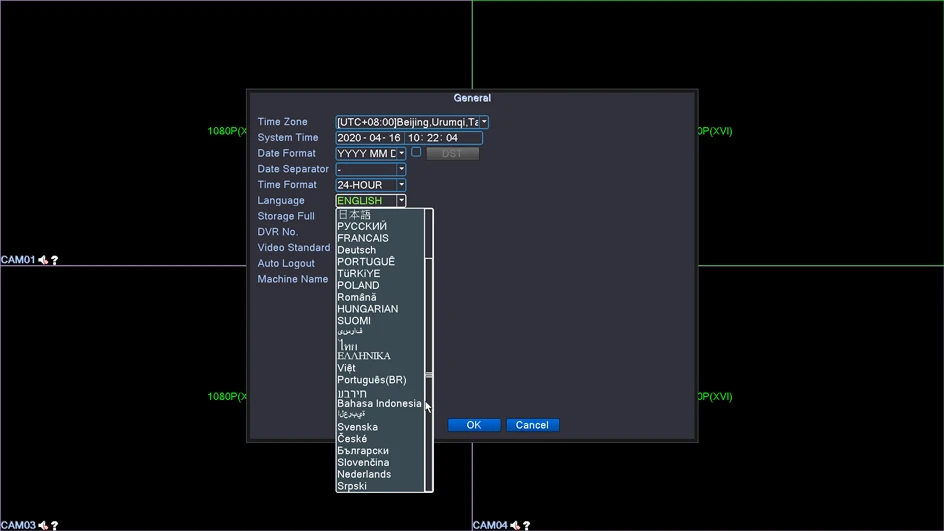
Task: Click CAM04 muted speaker icon
Action: coord(515,526)
